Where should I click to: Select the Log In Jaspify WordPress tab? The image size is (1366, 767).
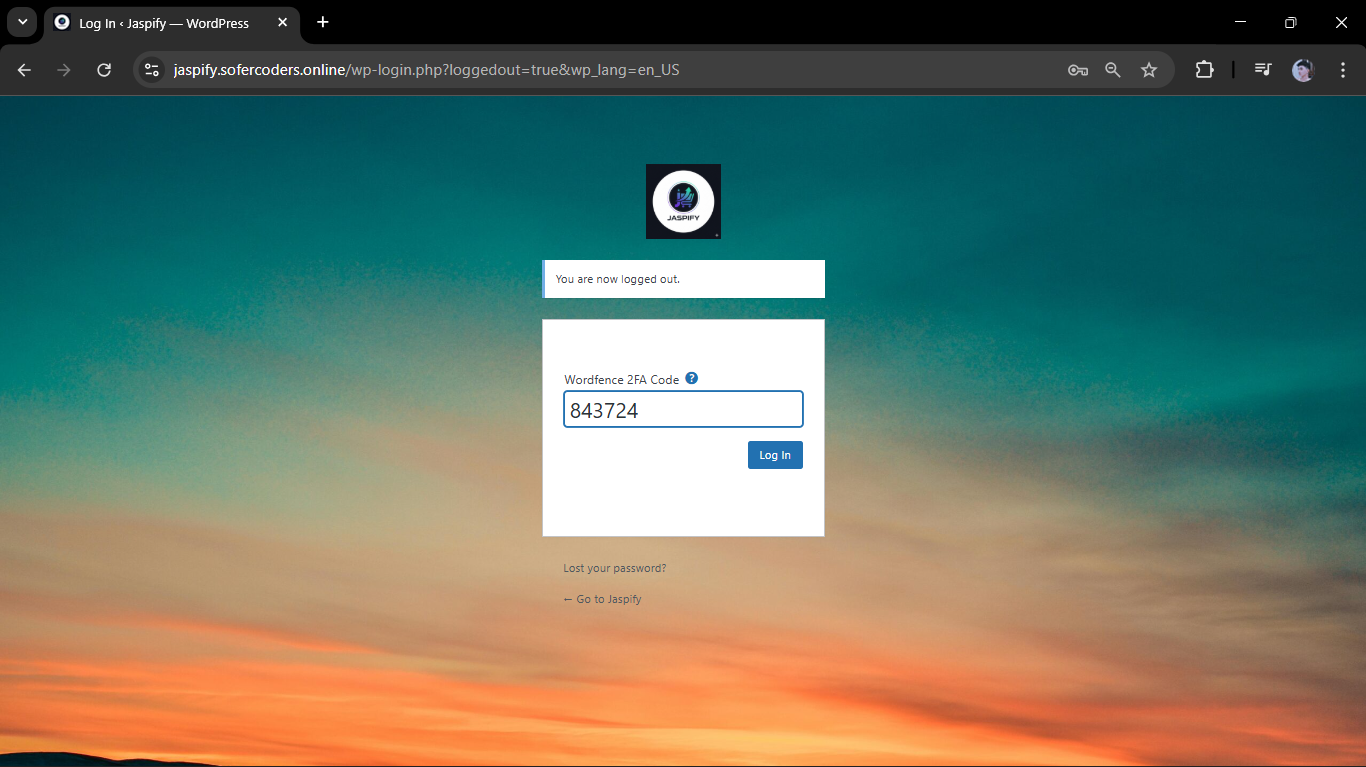[x=160, y=22]
